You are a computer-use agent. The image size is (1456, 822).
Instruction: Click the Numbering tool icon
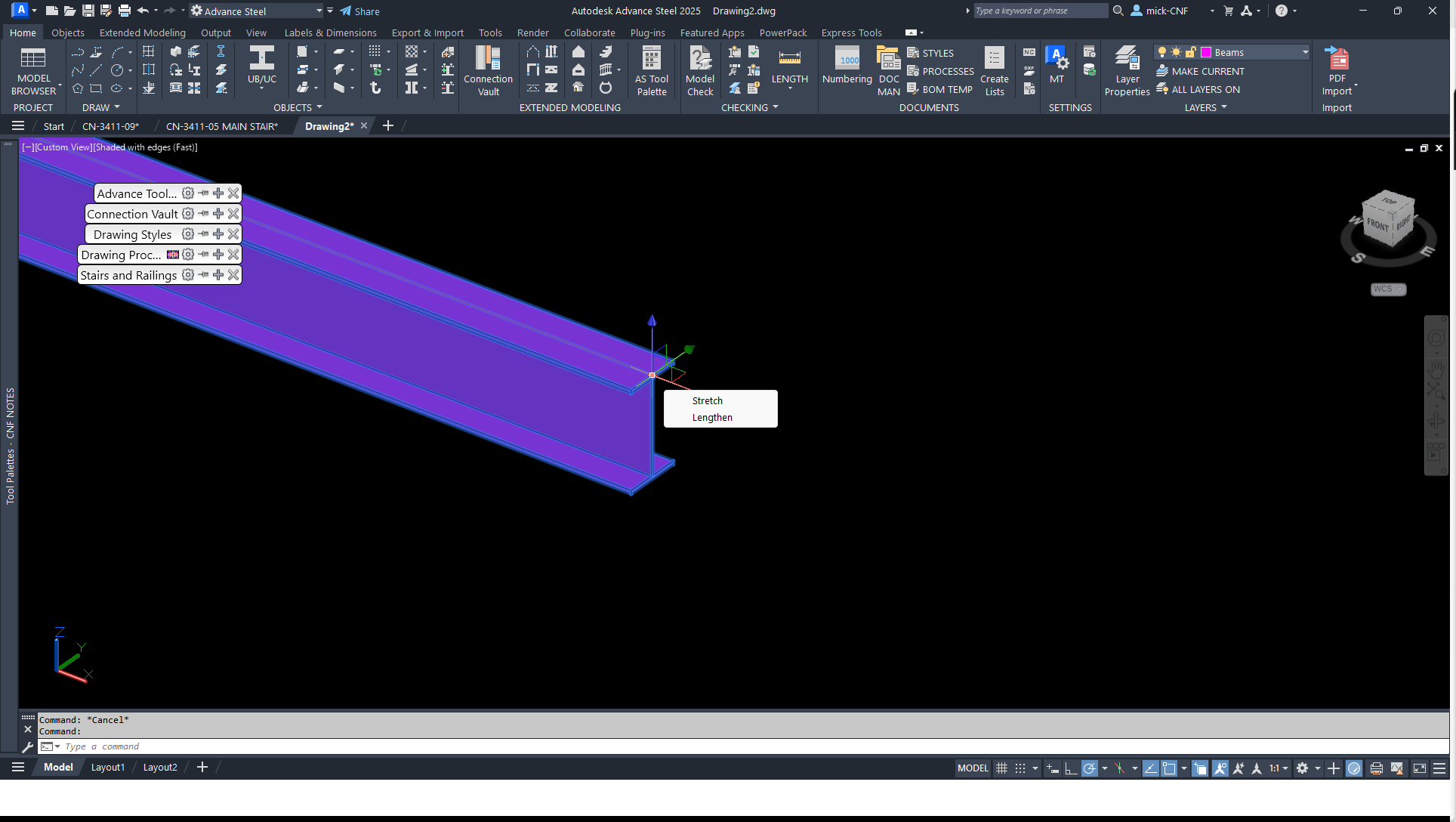[x=847, y=65]
